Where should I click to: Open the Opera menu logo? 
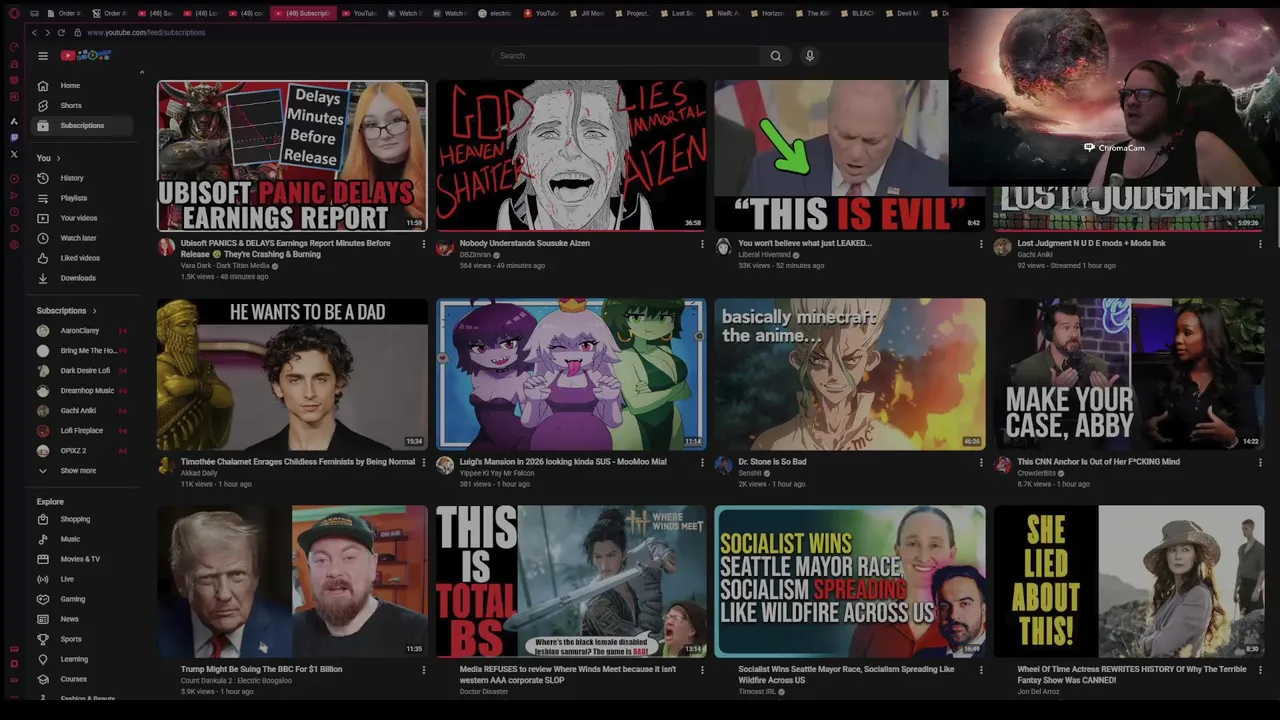pyautogui.click(x=13, y=13)
